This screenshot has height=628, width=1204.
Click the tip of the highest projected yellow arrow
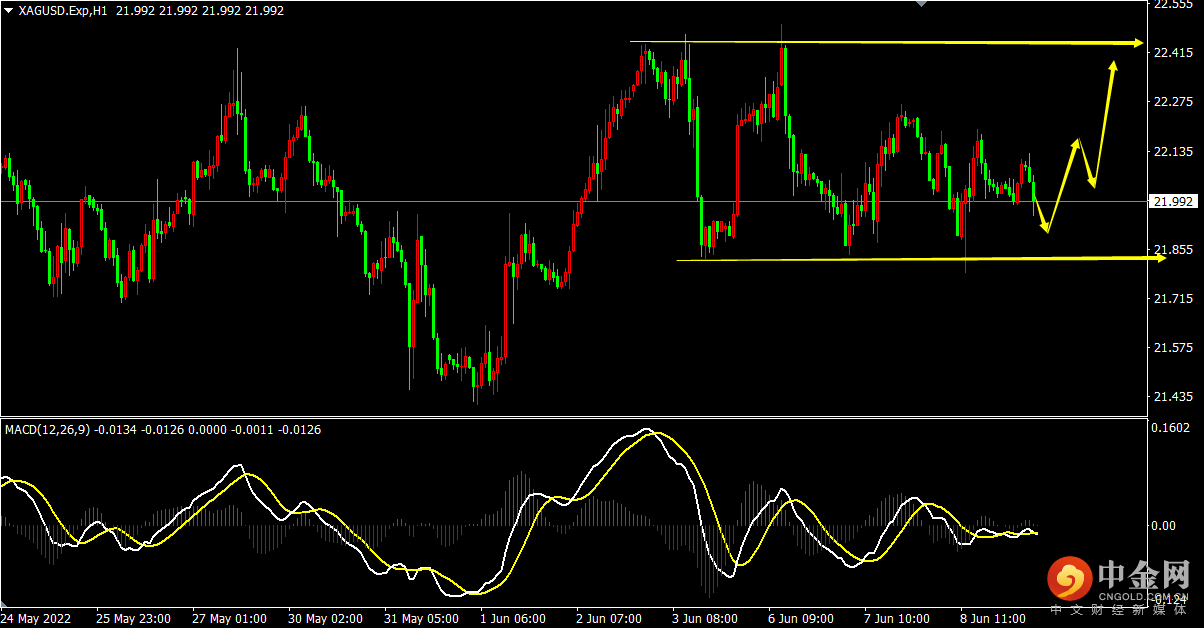pos(1113,66)
